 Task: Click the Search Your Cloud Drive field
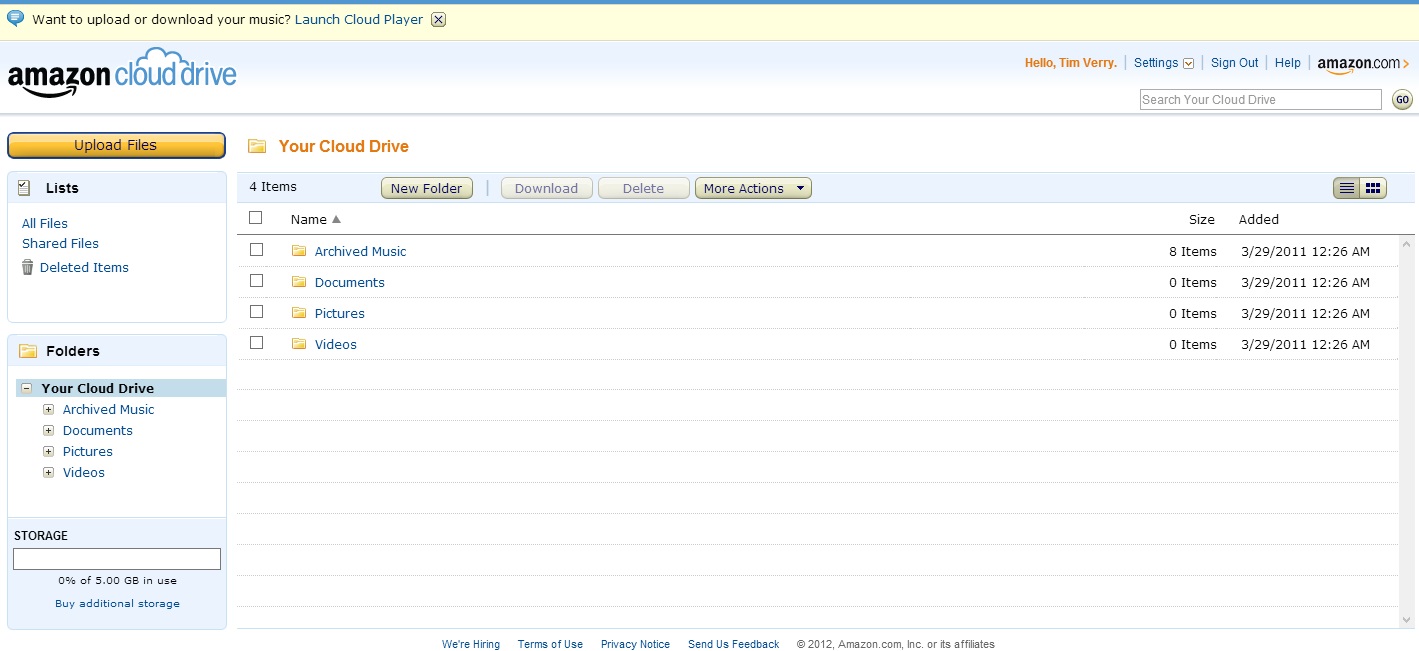1259,99
